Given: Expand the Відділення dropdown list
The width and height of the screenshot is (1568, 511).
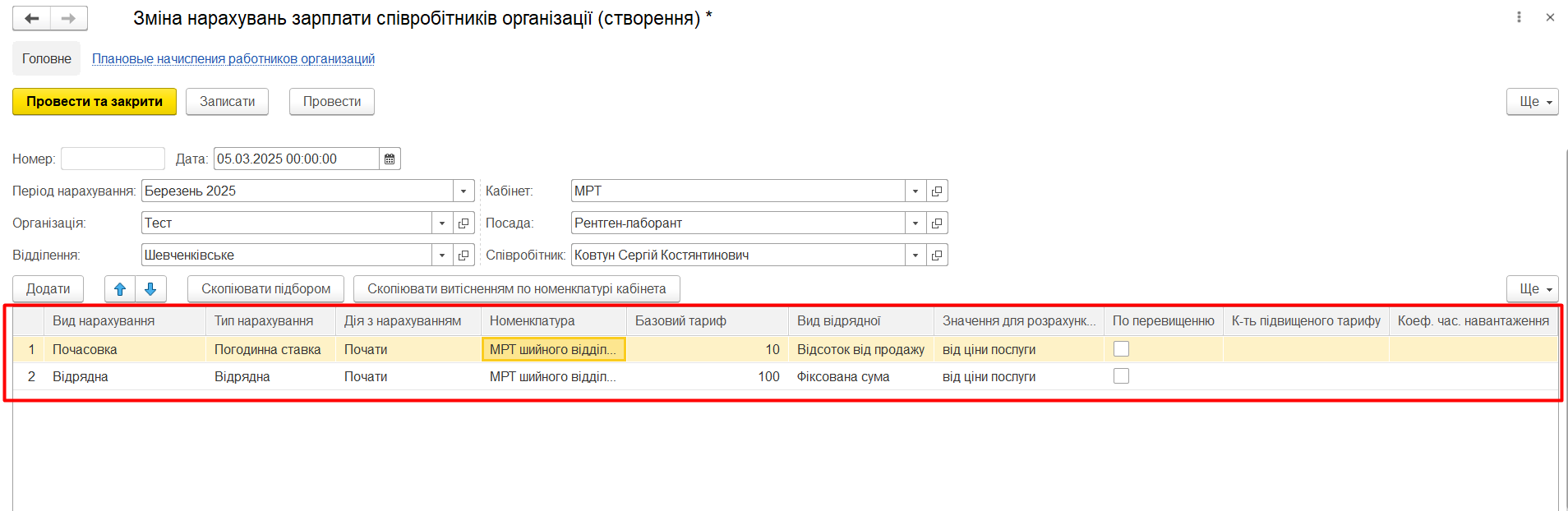Looking at the screenshot, I should (x=442, y=255).
